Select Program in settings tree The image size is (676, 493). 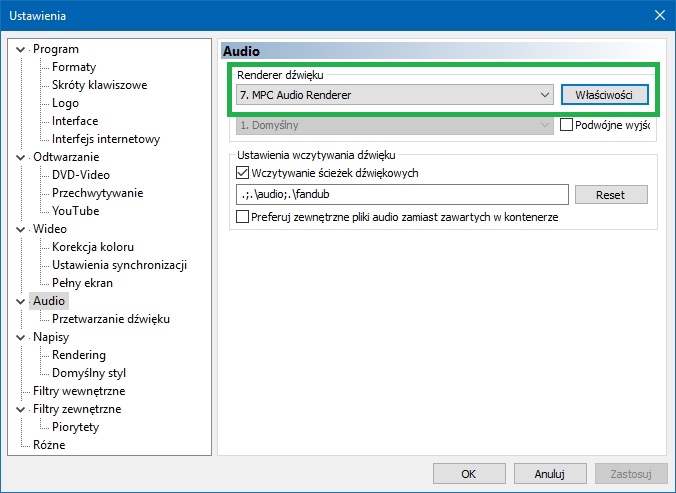click(x=56, y=49)
